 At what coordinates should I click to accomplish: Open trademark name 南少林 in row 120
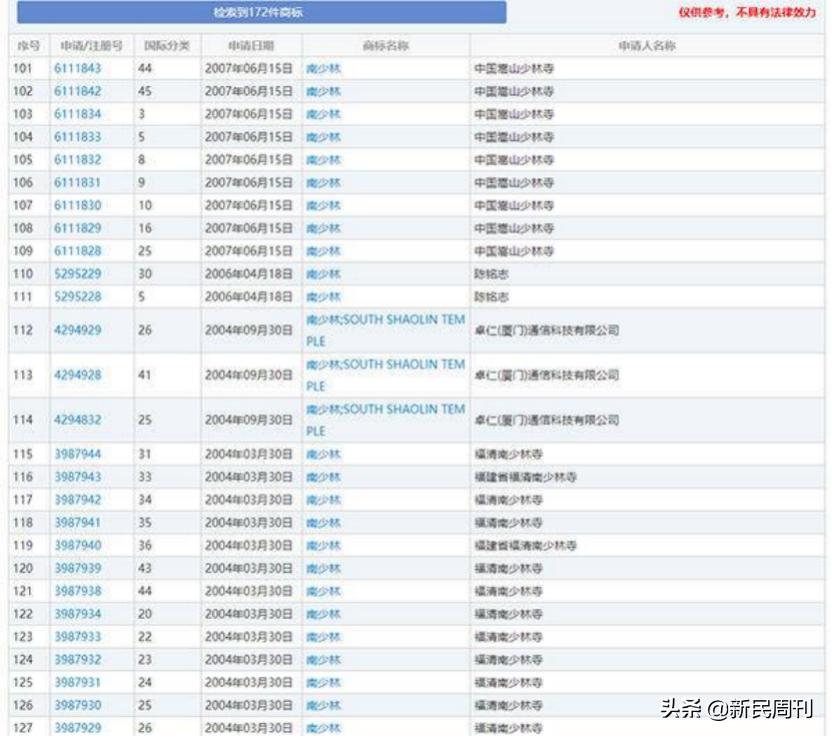point(323,568)
